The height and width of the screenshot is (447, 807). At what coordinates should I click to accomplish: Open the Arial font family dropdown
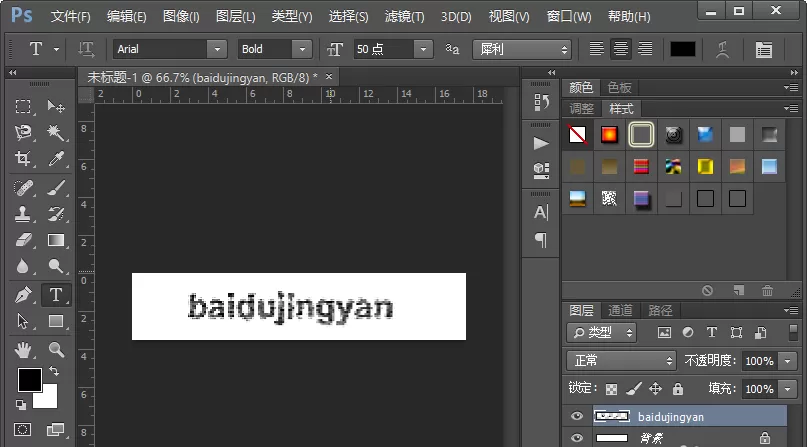(217, 49)
